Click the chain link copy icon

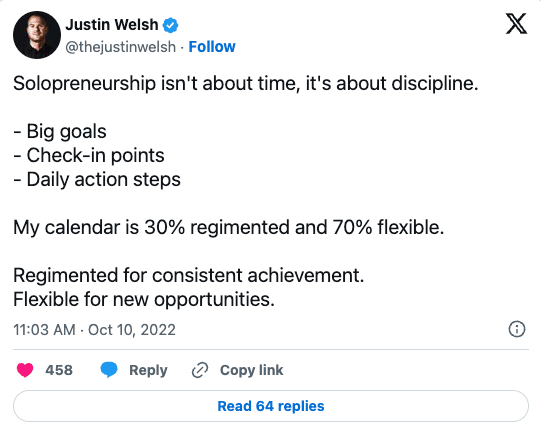[x=200, y=370]
